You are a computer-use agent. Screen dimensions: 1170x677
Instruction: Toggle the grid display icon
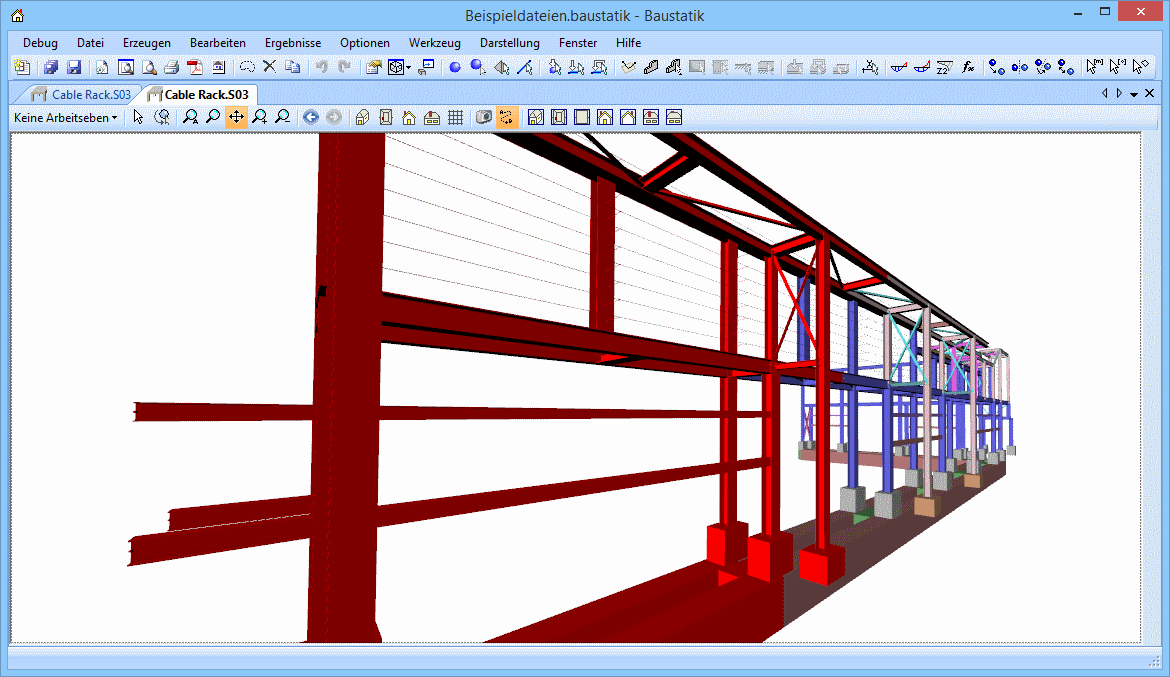455,117
